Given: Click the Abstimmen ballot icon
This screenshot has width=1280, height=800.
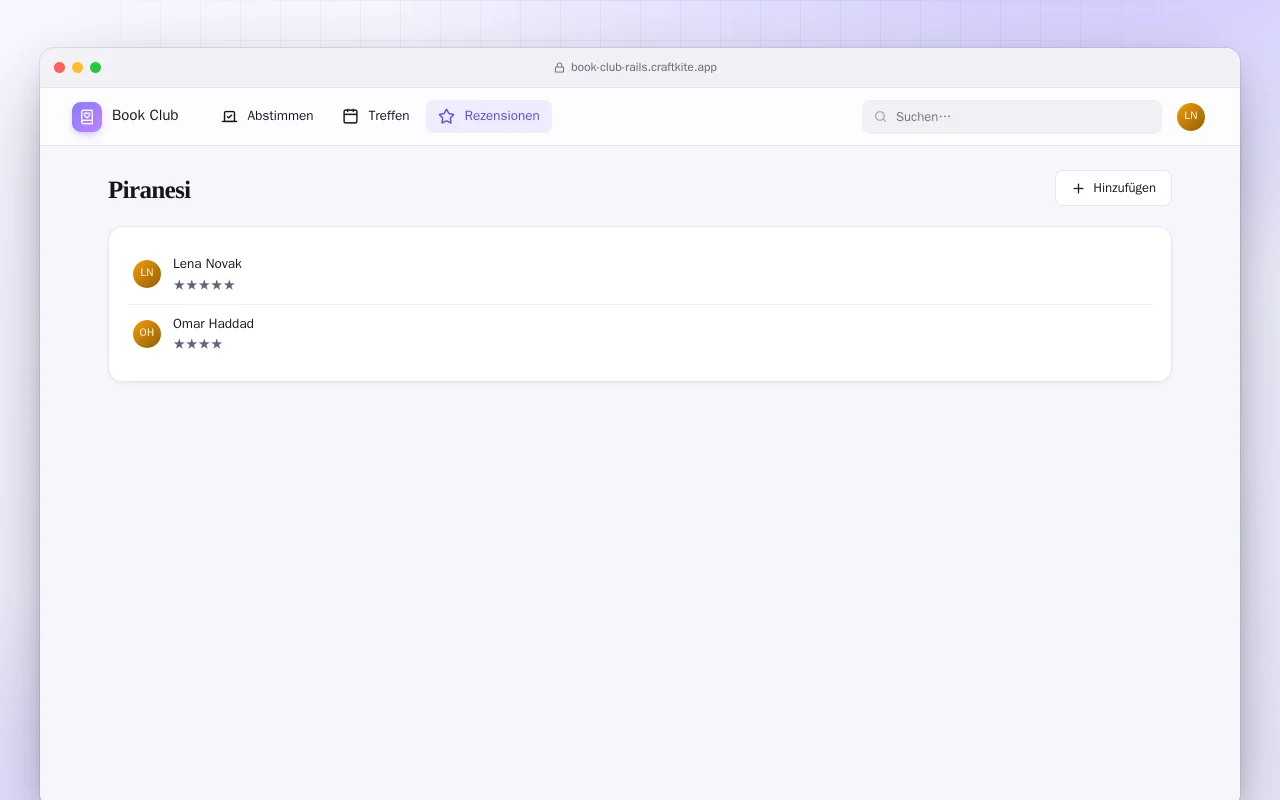Looking at the screenshot, I should 230,116.
